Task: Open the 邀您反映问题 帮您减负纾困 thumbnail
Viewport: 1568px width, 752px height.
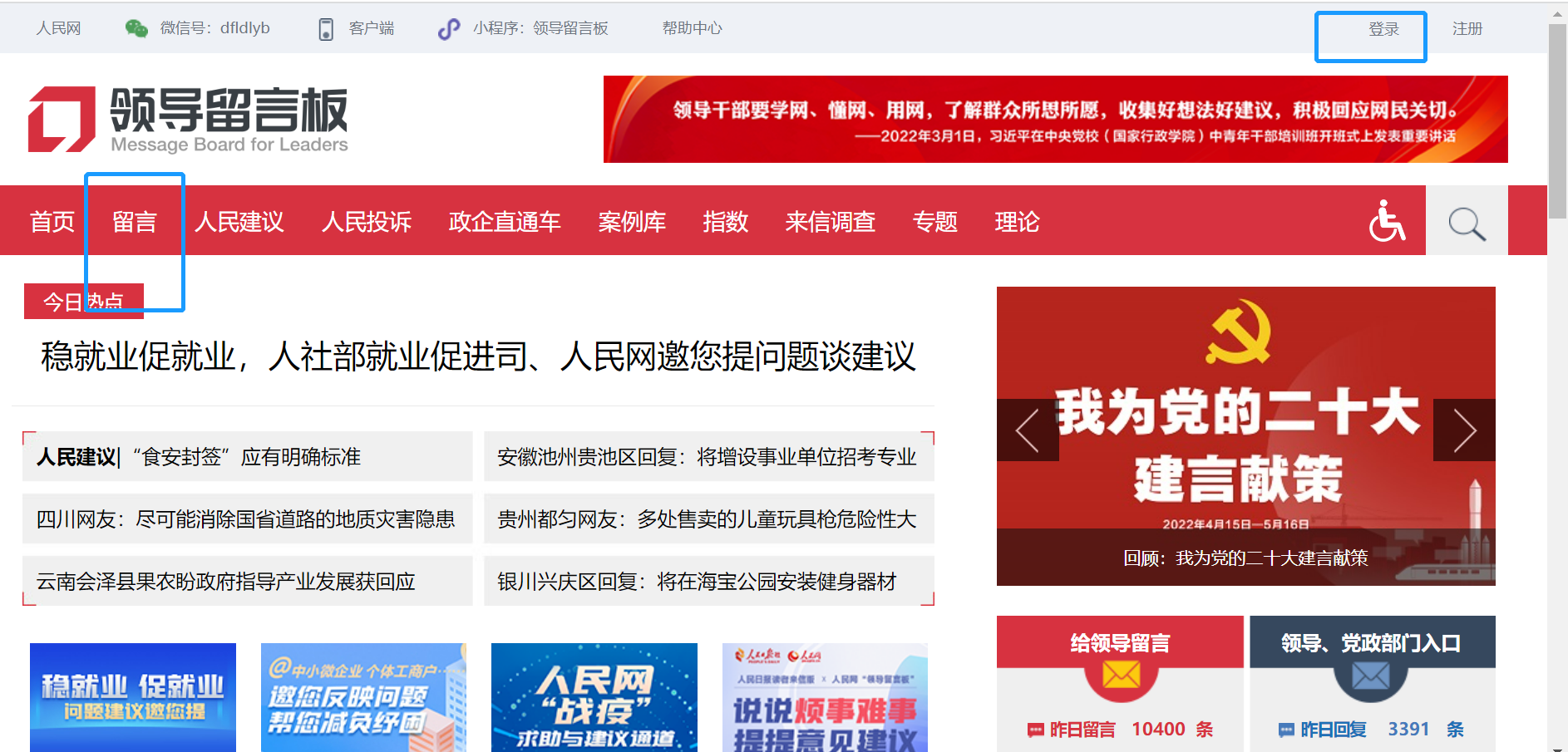Action: pyautogui.click(x=363, y=698)
